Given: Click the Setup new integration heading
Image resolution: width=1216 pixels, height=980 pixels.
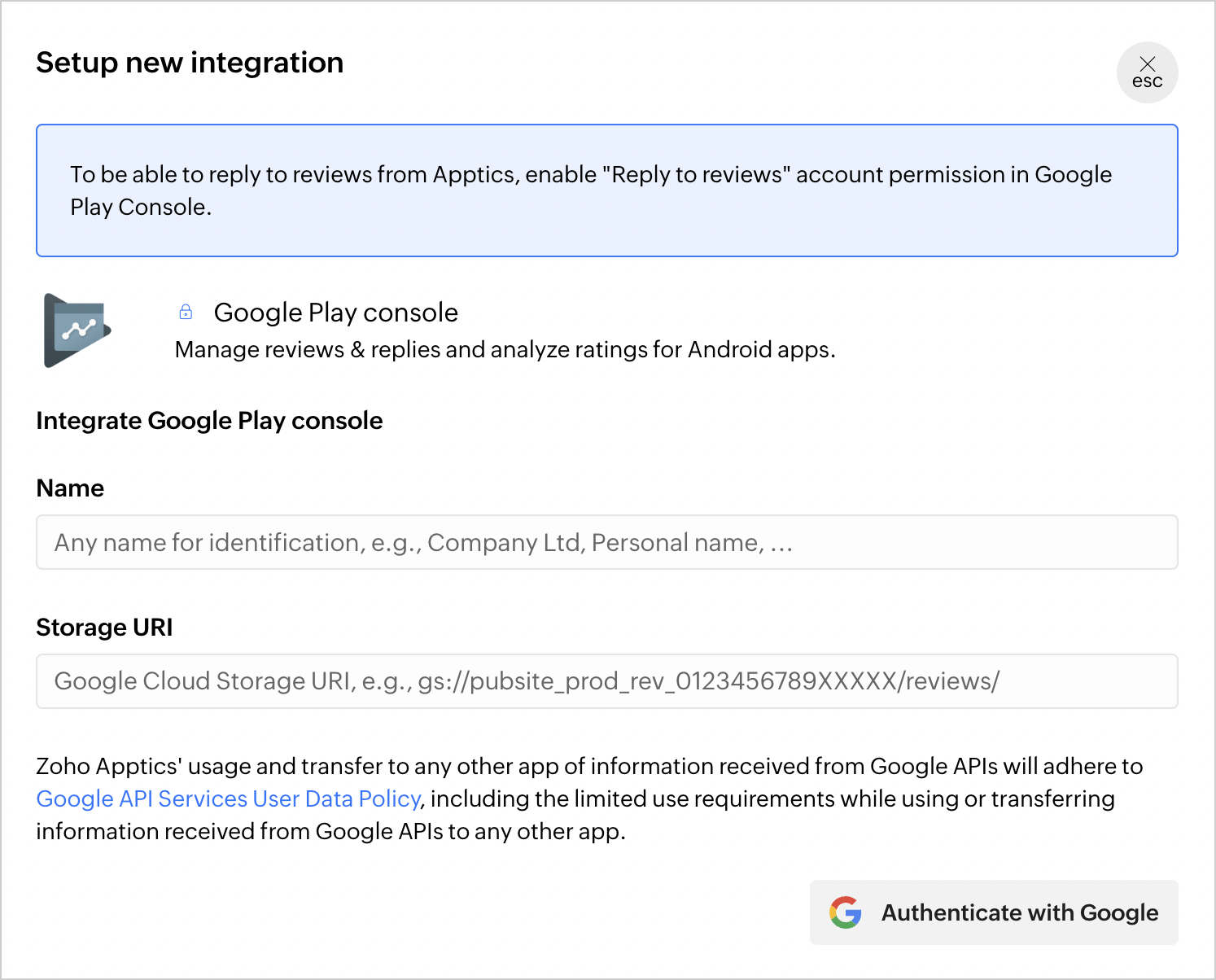Looking at the screenshot, I should [190, 63].
